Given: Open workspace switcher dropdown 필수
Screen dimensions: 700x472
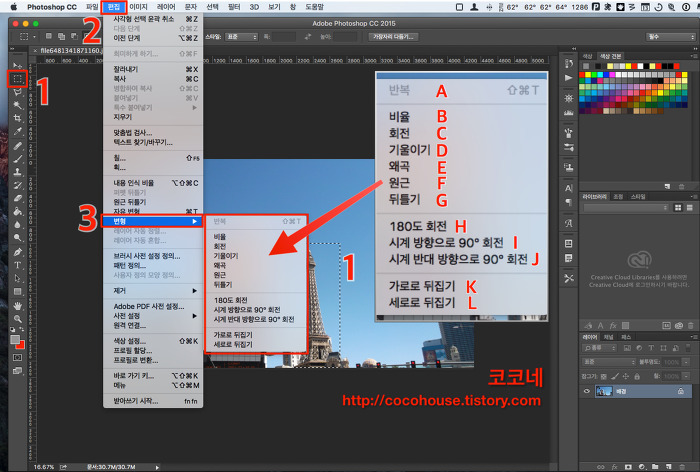Looking at the screenshot, I should pyautogui.click(x=669, y=37).
